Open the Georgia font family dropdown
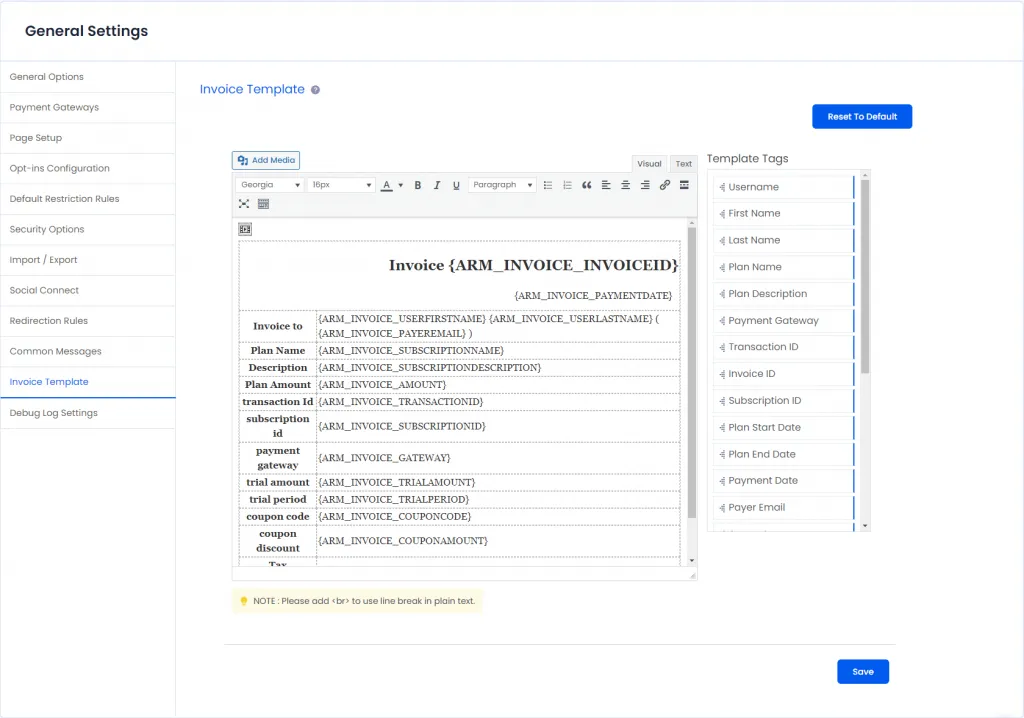This screenshot has width=1024, height=718. [x=270, y=185]
